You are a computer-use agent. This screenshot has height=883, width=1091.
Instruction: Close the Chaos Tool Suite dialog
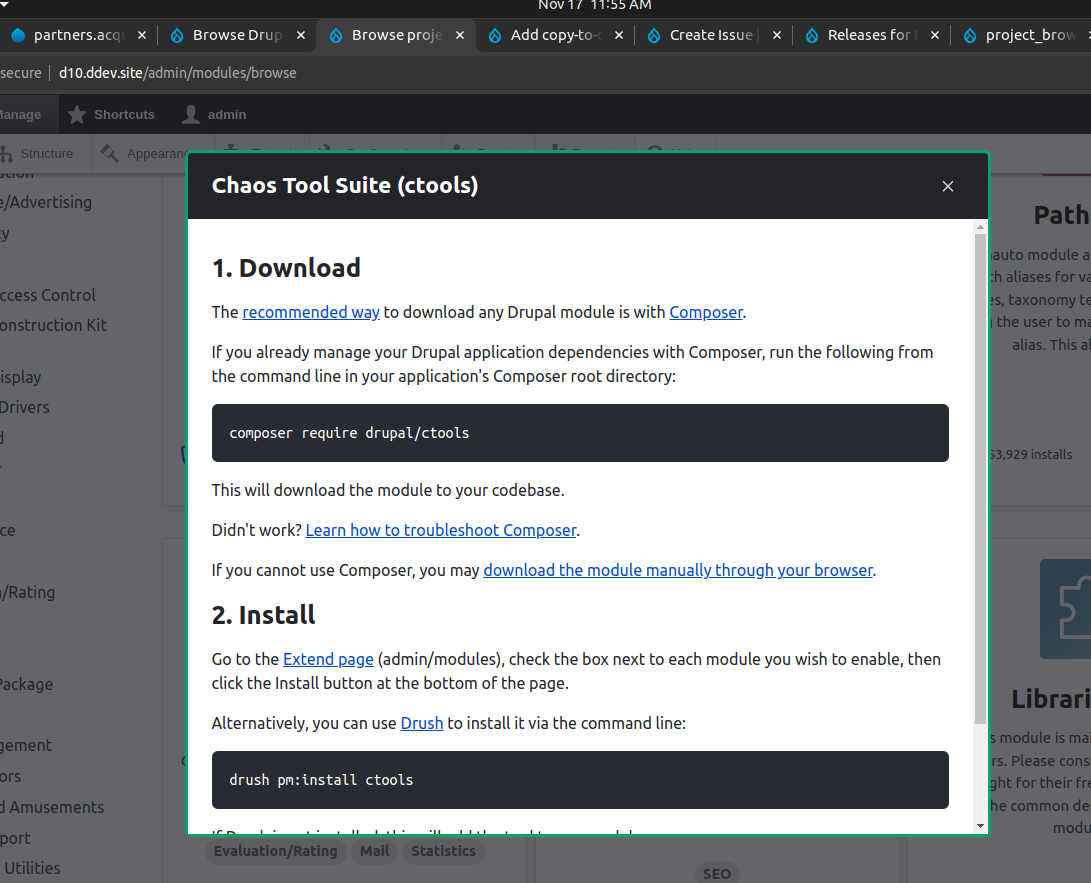948,186
